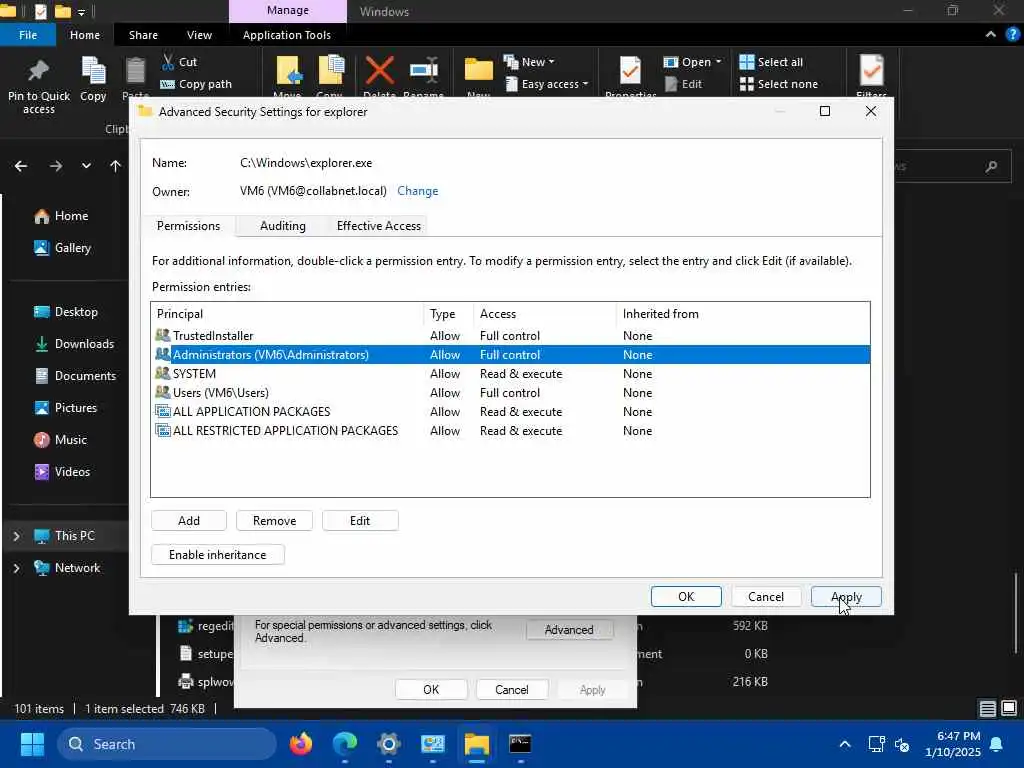The width and height of the screenshot is (1024, 768).
Task: Expand the This PC tree node
Action: point(16,536)
